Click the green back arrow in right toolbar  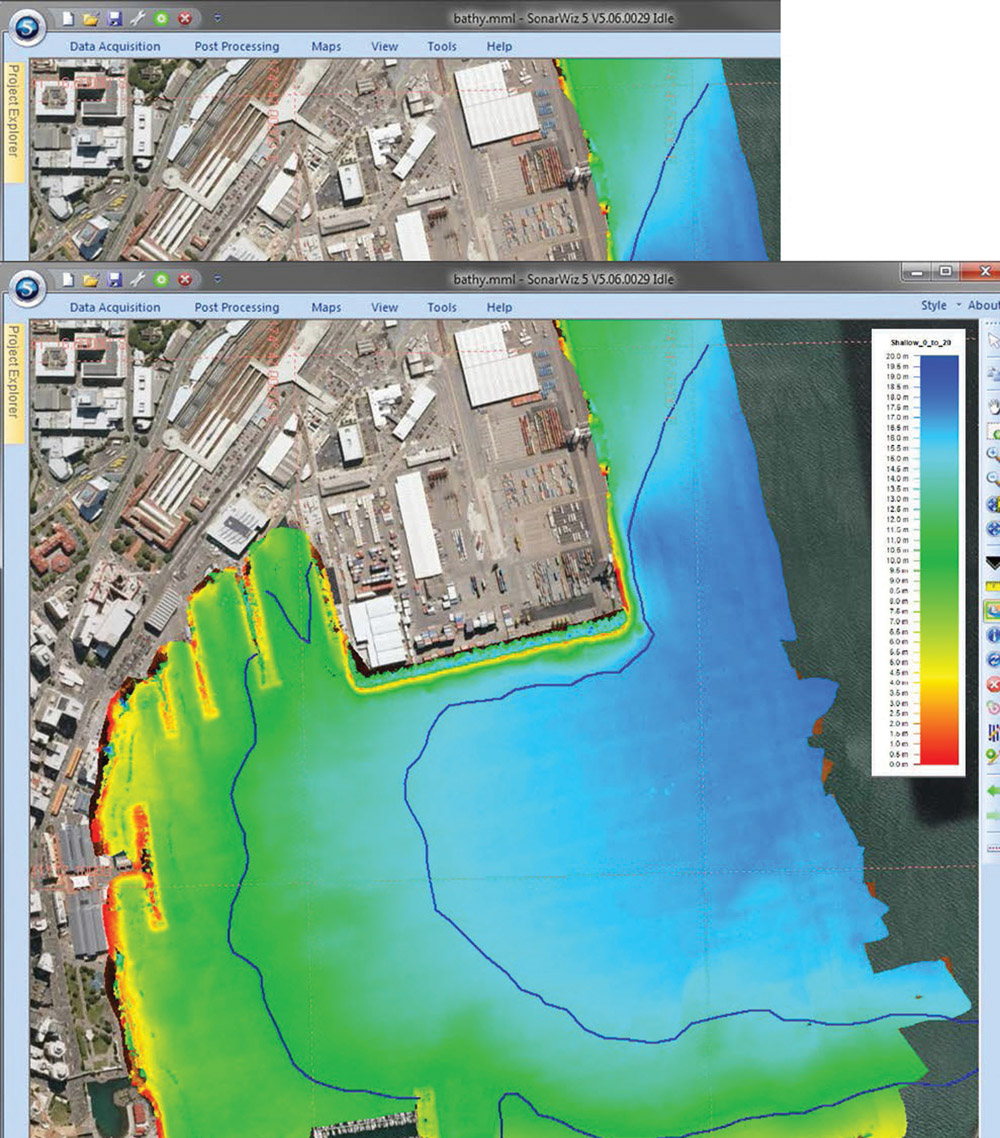[x=993, y=791]
